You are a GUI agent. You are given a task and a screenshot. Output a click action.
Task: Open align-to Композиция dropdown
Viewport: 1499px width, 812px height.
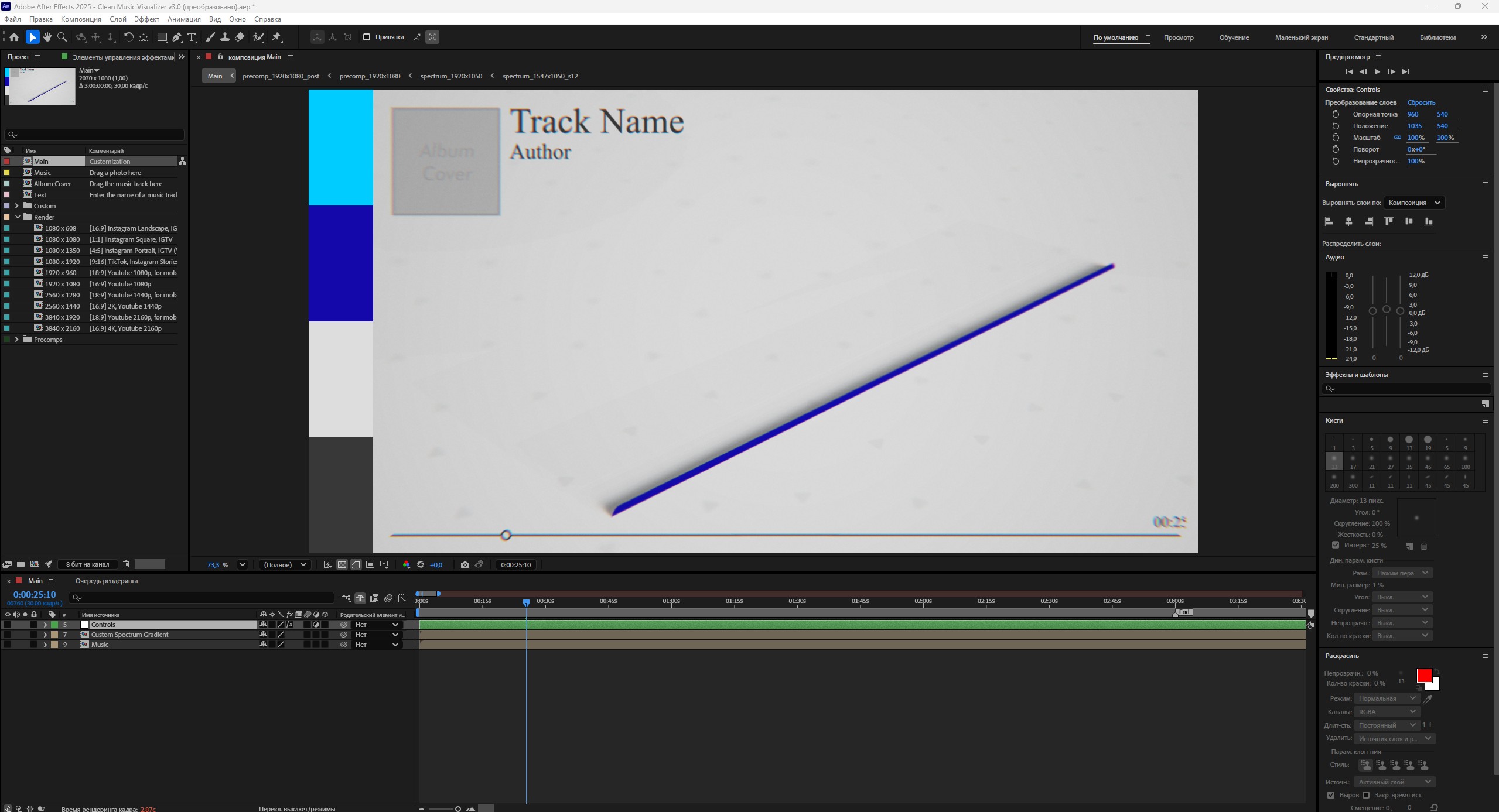tap(1413, 203)
